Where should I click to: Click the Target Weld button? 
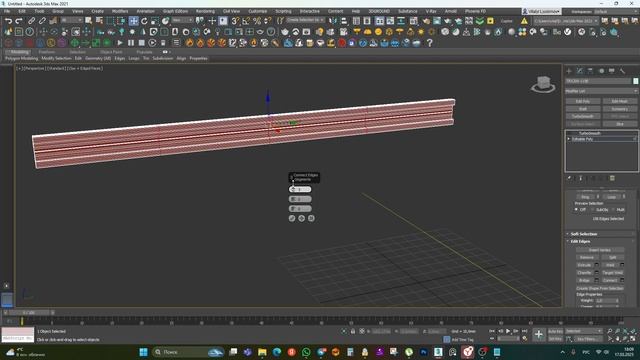pos(612,273)
